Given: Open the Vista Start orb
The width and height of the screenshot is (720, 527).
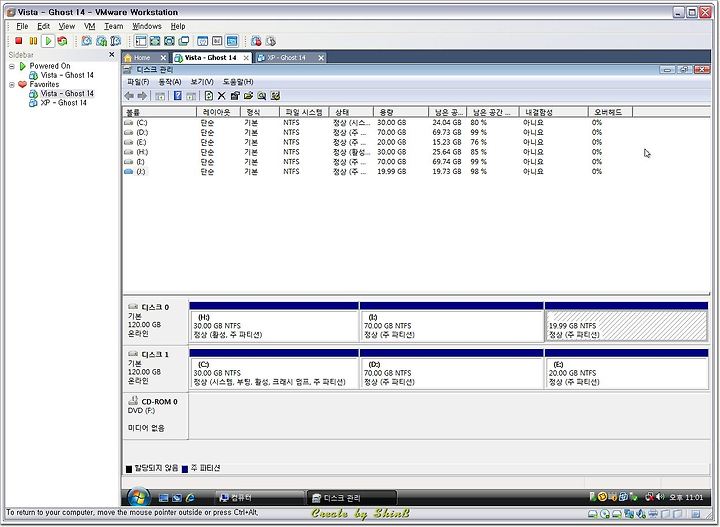Looking at the screenshot, I should pyautogui.click(x=139, y=498).
